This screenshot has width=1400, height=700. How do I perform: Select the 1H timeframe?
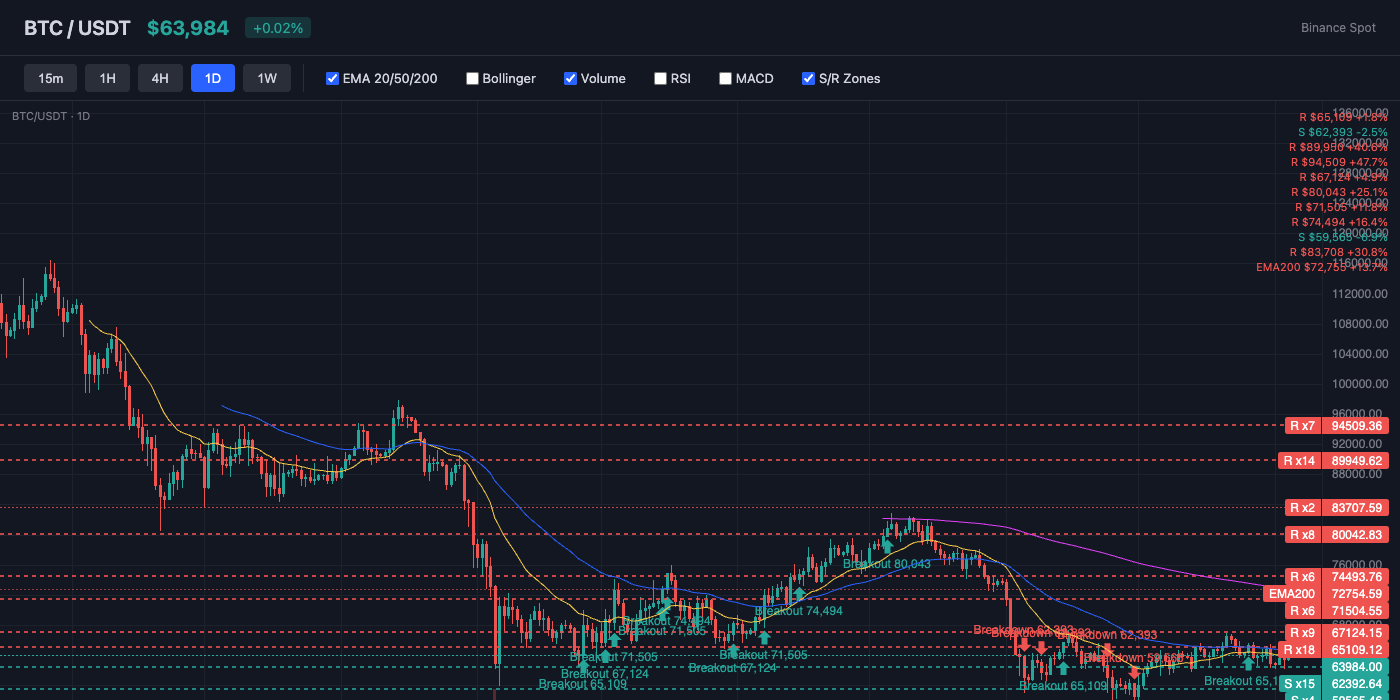pyautogui.click(x=107, y=78)
